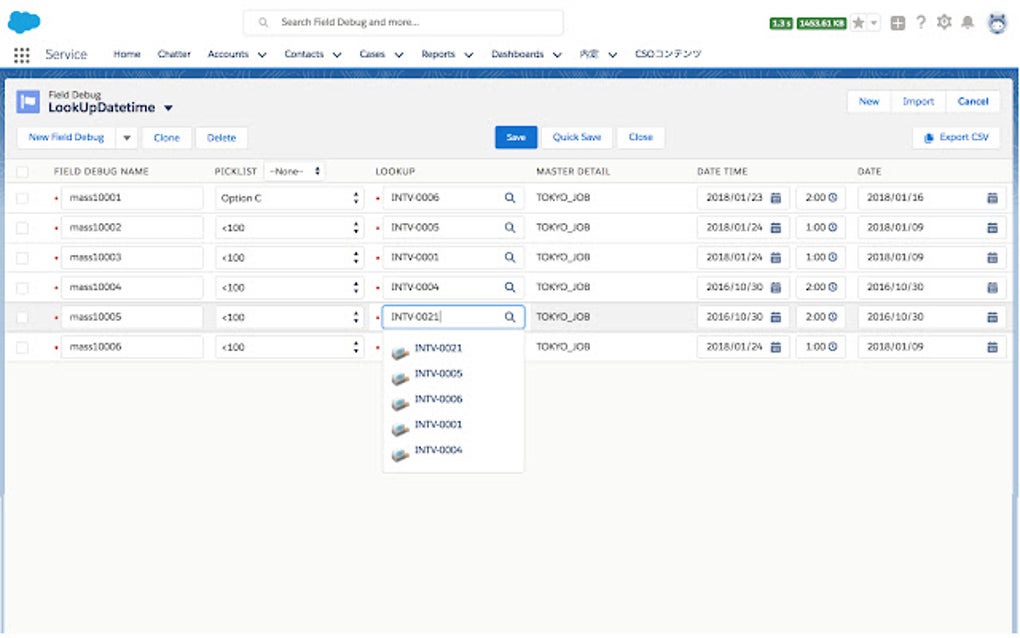Open the setup gear icon
The width and height of the screenshot is (1020, 638).
944,23
